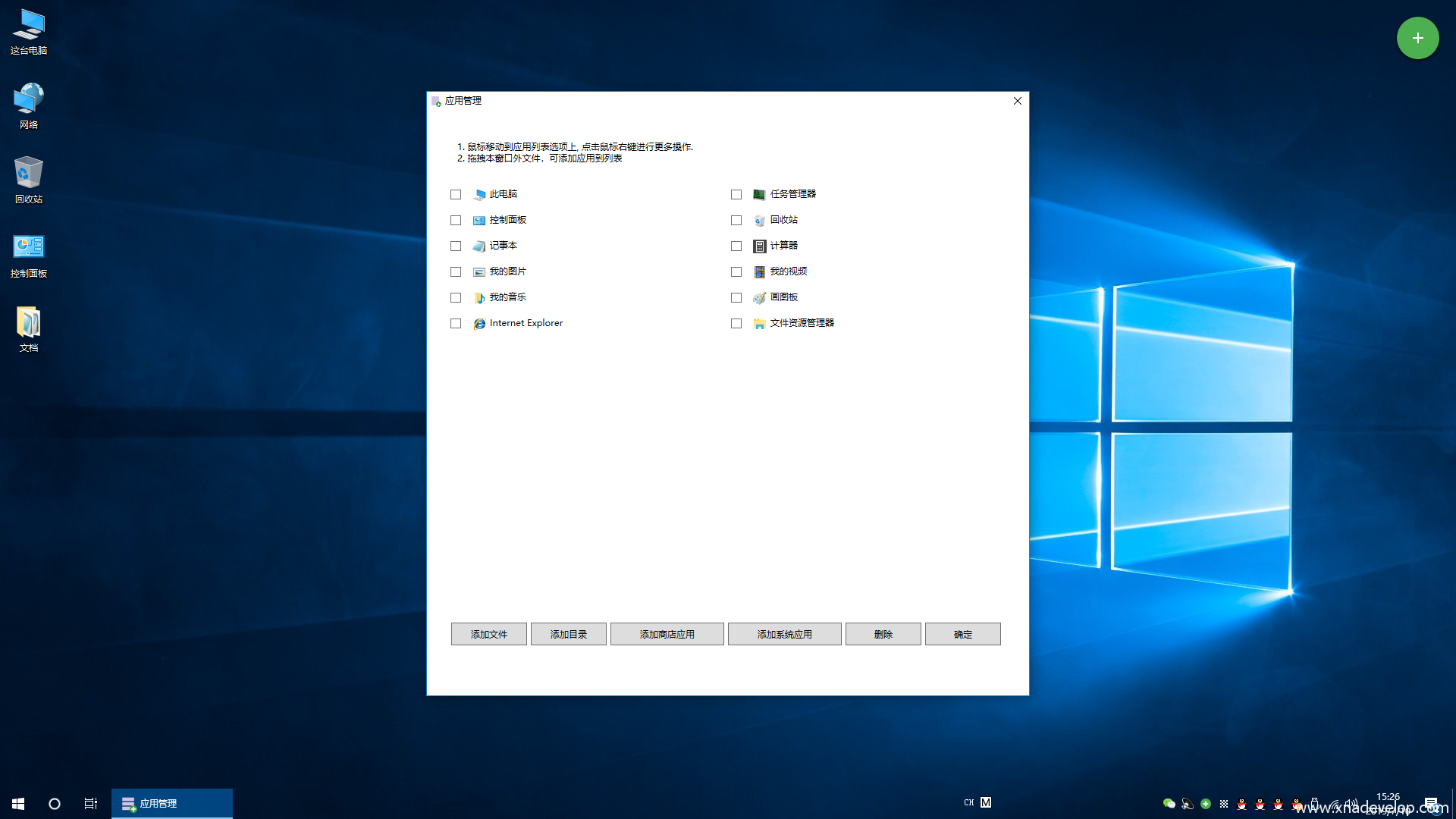This screenshot has height=819, width=1456.
Task: Enable the 我的视频 checkbox
Action: click(736, 272)
